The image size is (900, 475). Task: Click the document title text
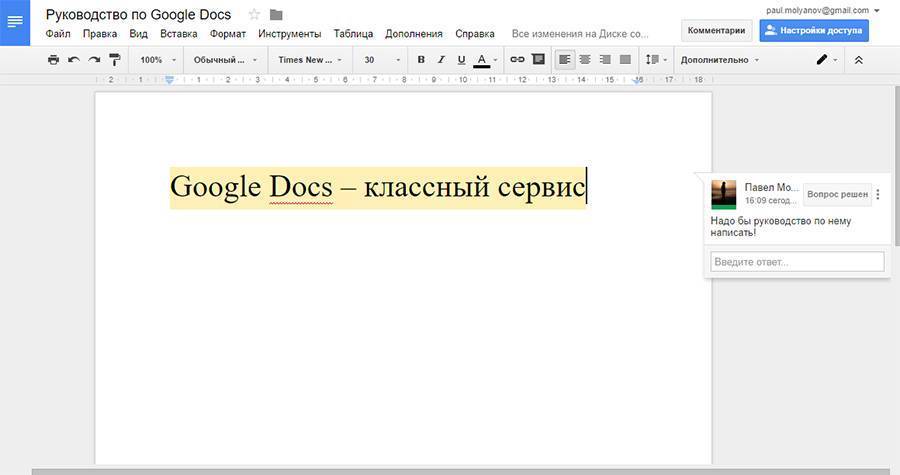click(138, 14)
